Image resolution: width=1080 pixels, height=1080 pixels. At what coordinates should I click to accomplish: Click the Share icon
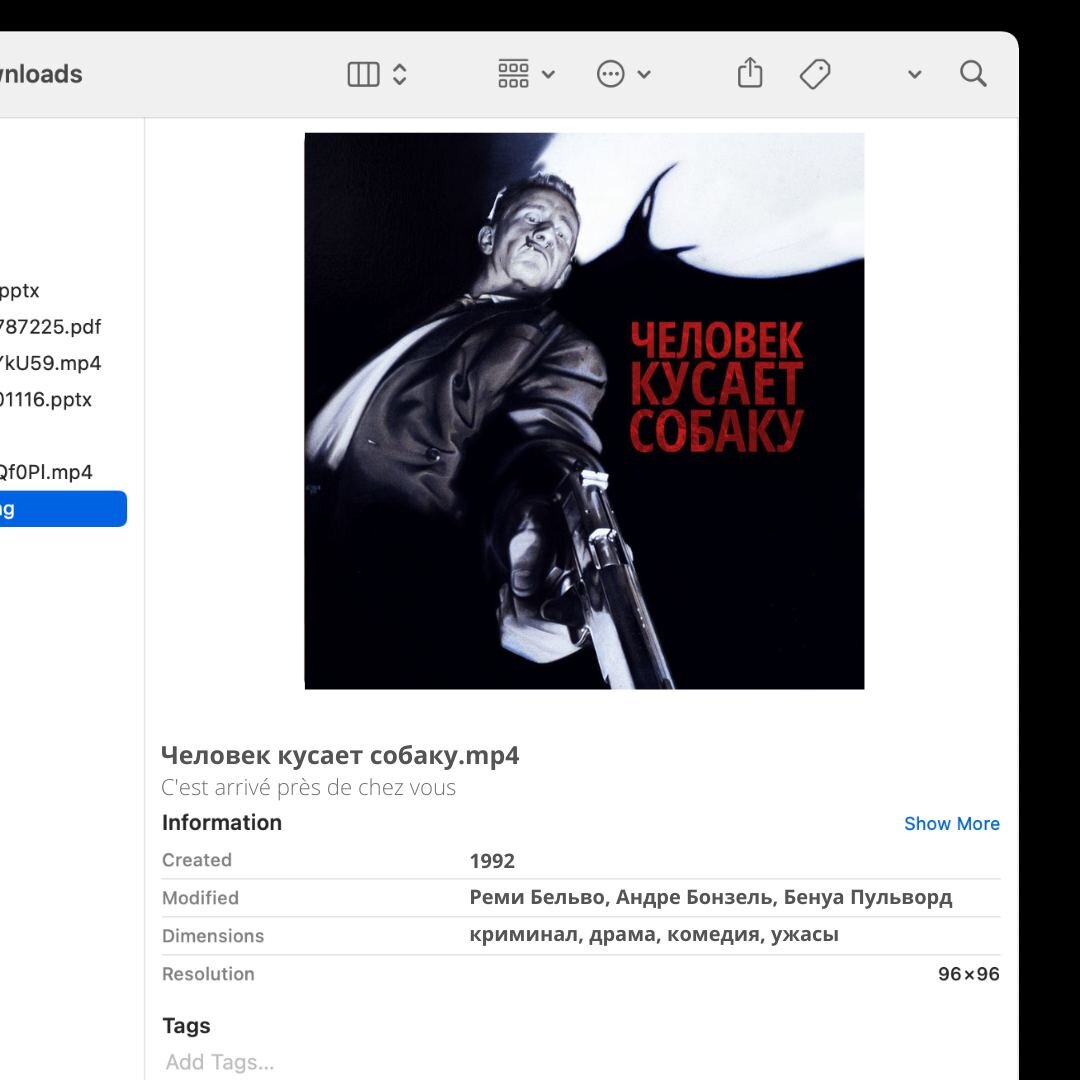tap(749, 72)
